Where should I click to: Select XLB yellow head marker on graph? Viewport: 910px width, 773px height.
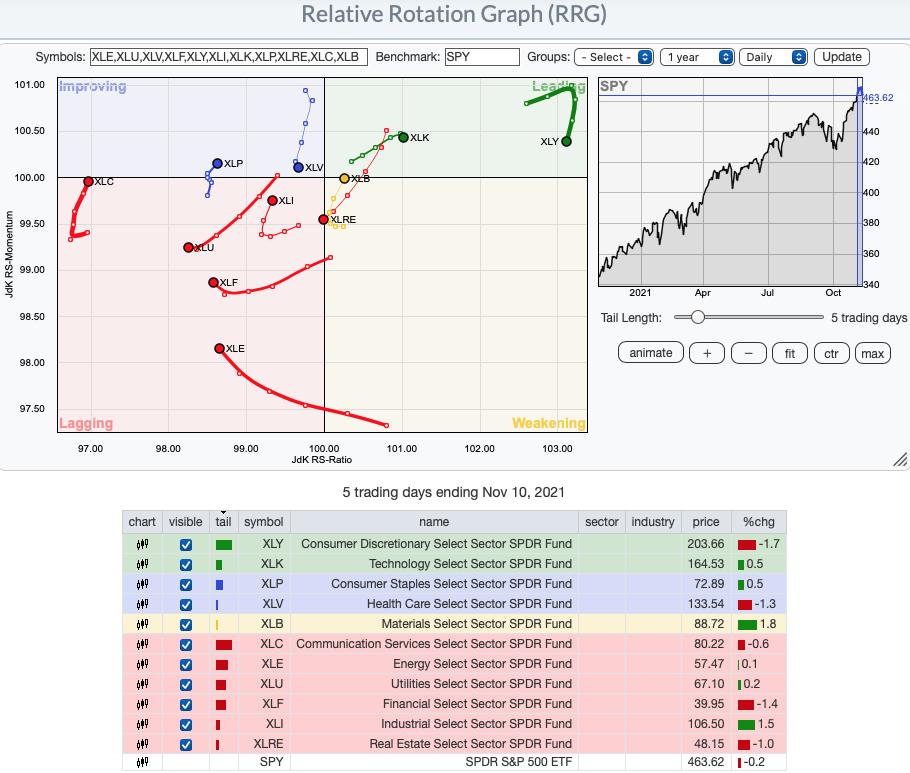344,178
